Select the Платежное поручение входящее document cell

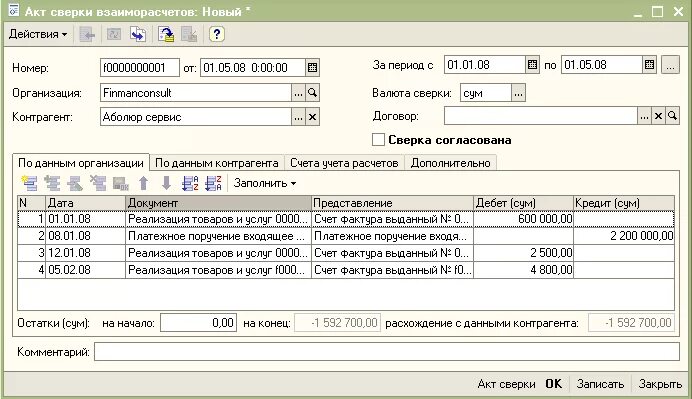pyautogui.click(x=218, y=236)
